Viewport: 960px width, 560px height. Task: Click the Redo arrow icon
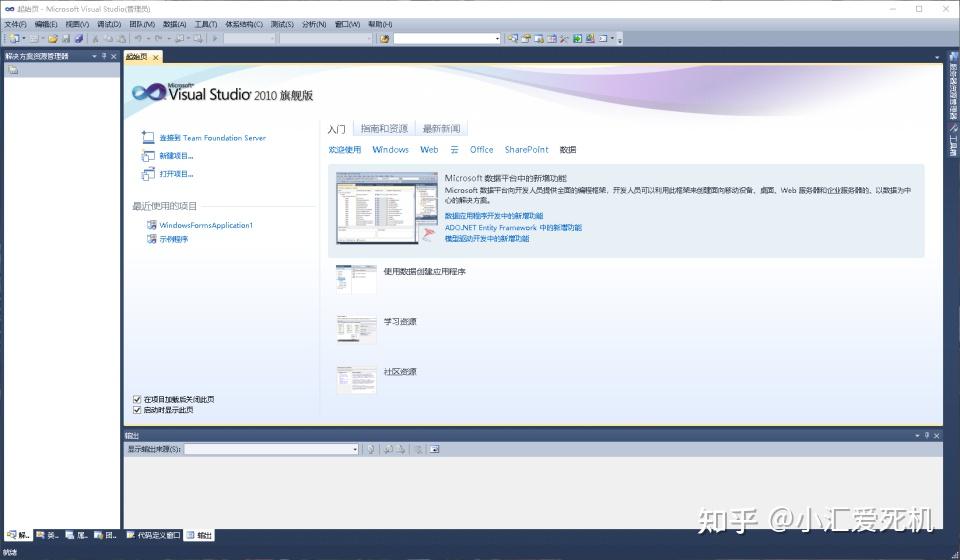[x=159, y=38]
